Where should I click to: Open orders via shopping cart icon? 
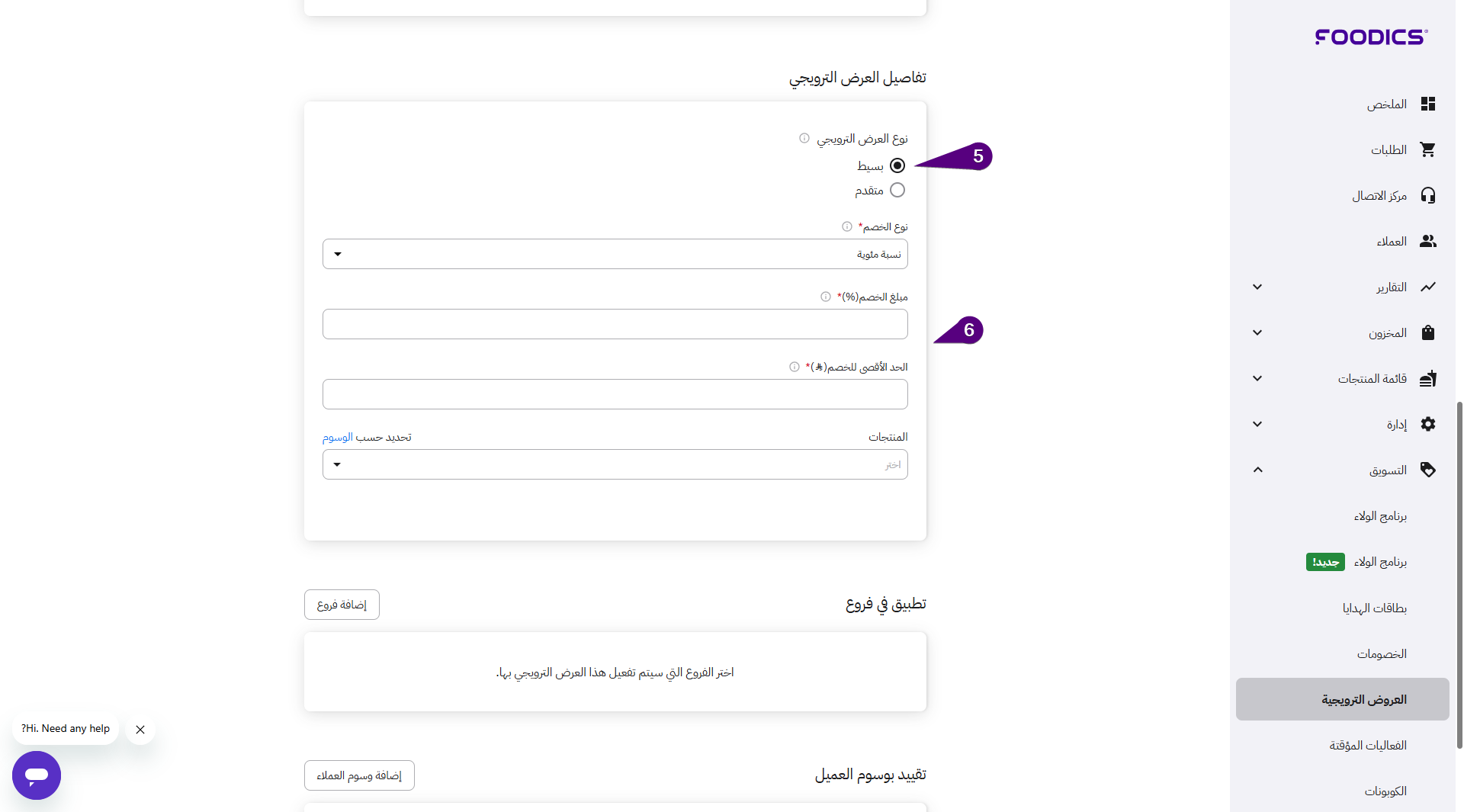click(x=1427, y=150)
